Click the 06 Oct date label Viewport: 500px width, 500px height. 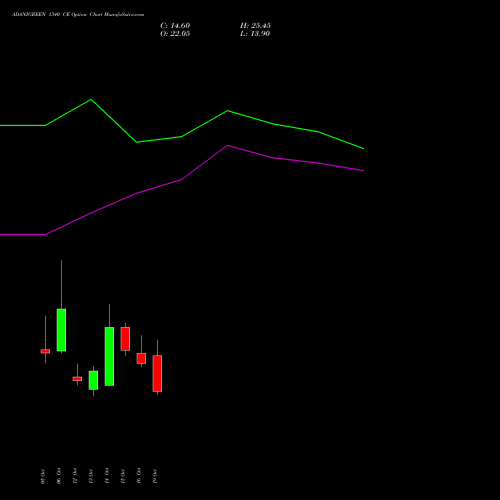coord(59,476)
